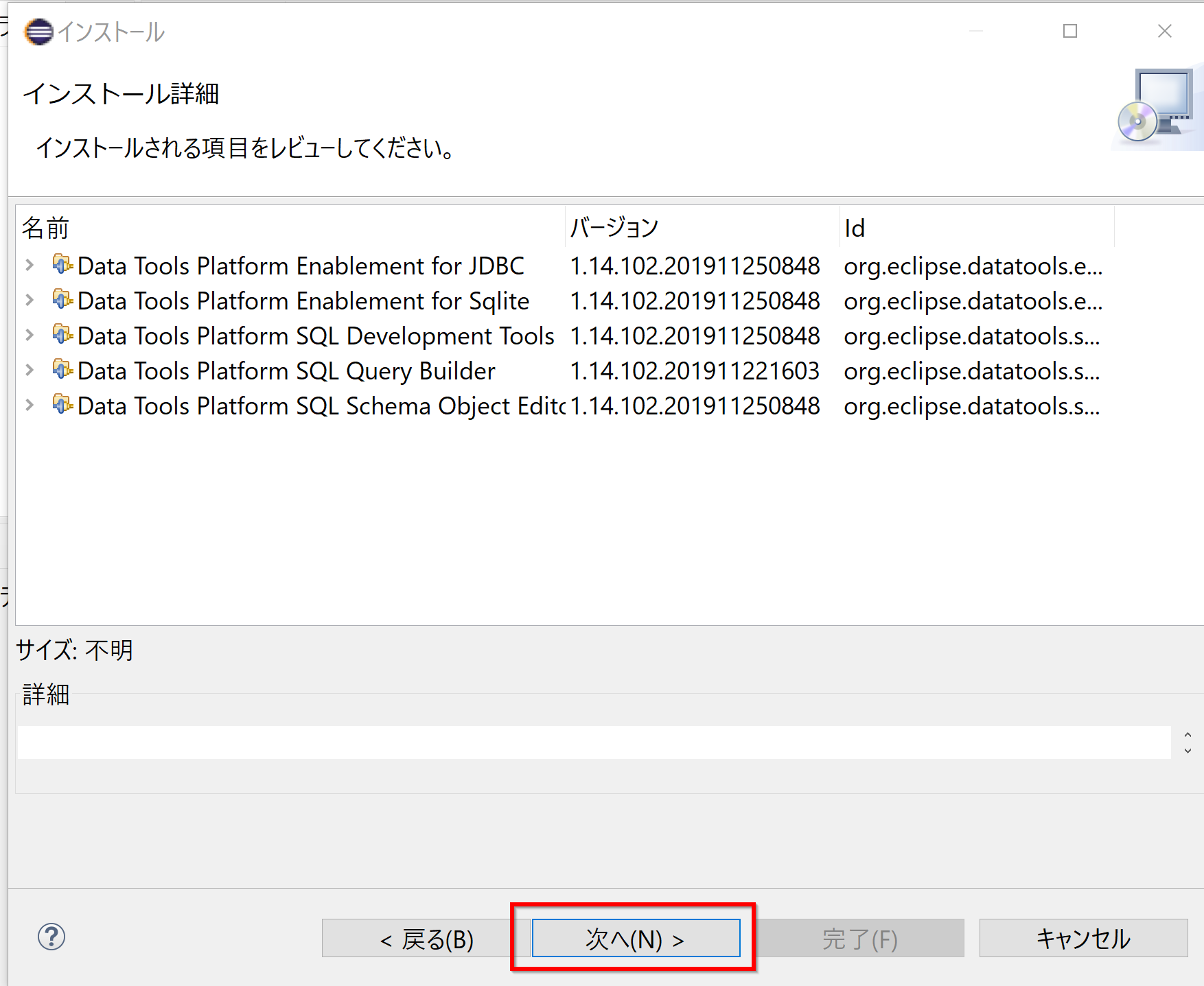Go back with the 戻る(B) button
Image resolution: width=1204 pixels, height=986 pixels.
[426, 938]
